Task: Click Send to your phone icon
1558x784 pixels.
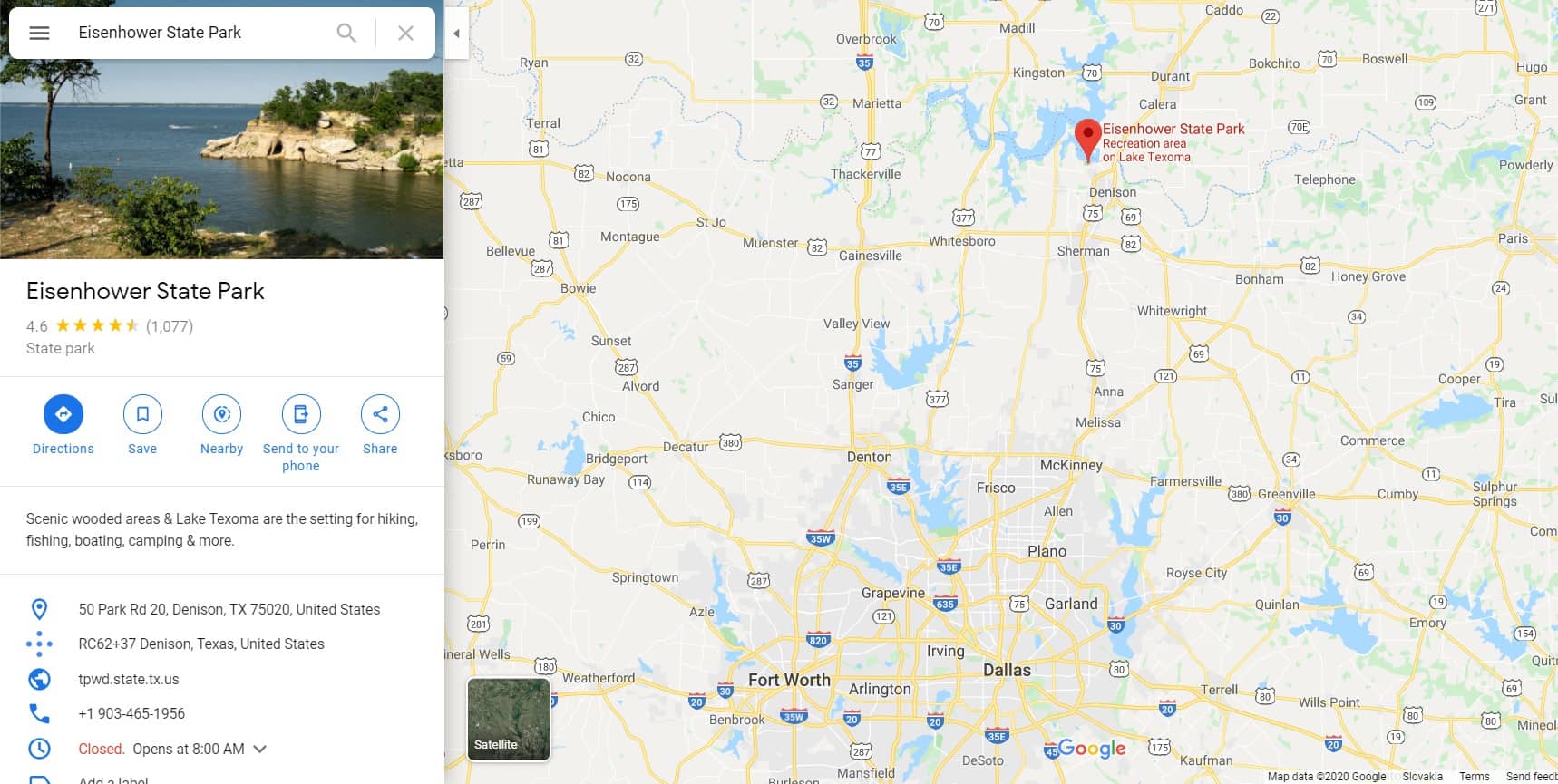Action: pyautogui.click(x=301, y=414)
